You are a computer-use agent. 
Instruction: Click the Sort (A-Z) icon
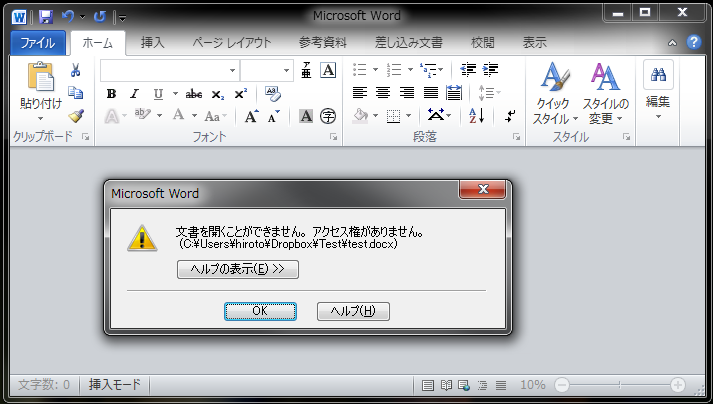click(x=477, y=116)
